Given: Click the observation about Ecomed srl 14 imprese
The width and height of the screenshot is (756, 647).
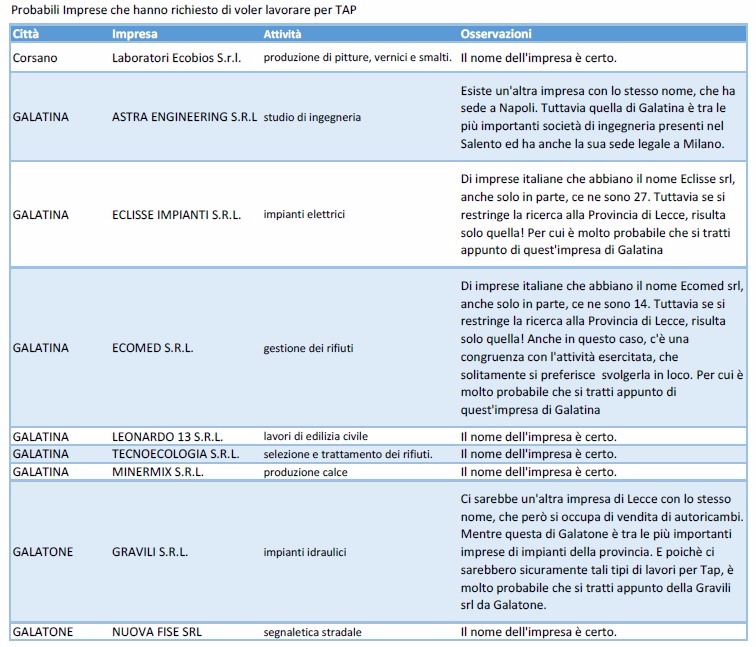Looking at the screenshot, I should pos(602,348).
